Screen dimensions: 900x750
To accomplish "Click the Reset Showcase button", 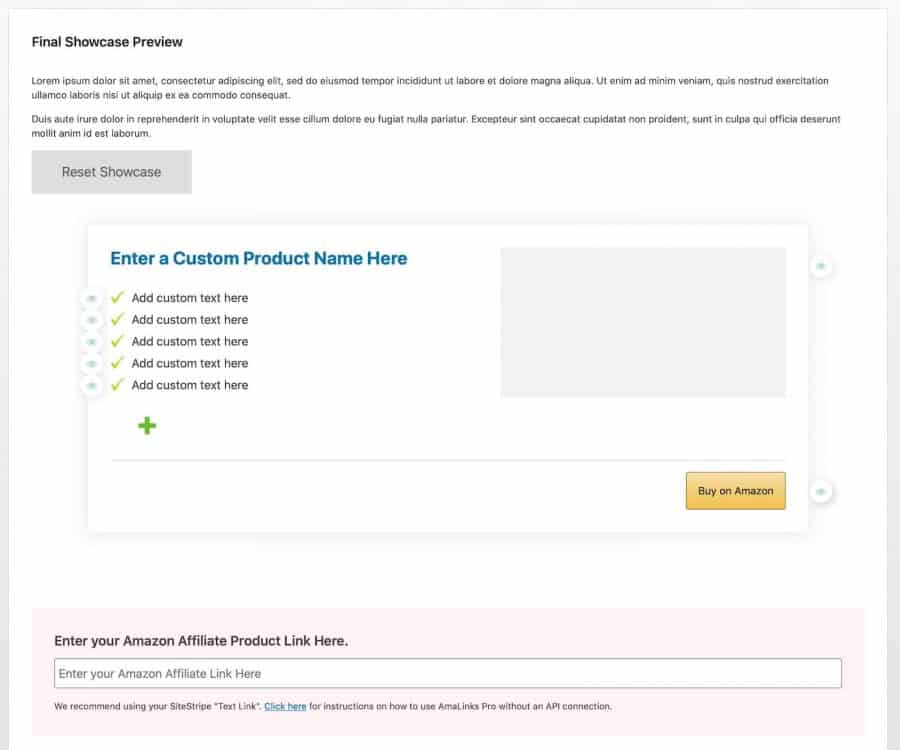I will [111, 172].
